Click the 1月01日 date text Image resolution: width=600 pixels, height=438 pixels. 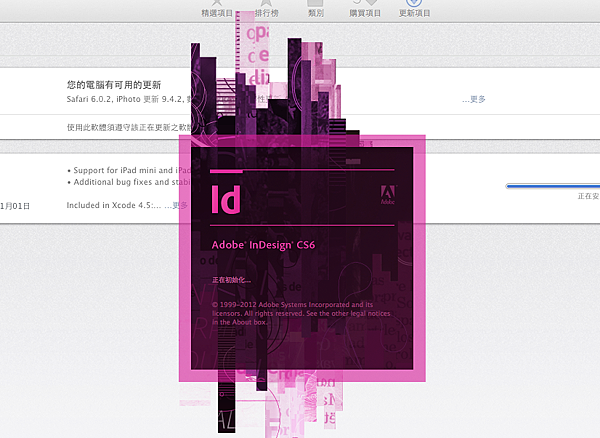[15, 206]
